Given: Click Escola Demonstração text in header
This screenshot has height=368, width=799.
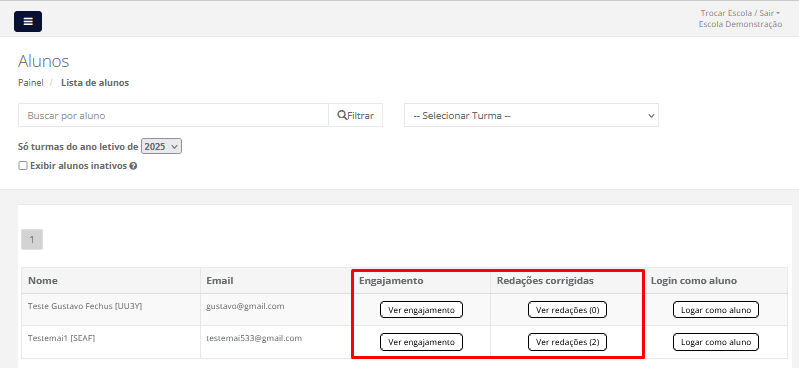Looking at the screenshot, I should pyautogui.click(x=740, y=24).
